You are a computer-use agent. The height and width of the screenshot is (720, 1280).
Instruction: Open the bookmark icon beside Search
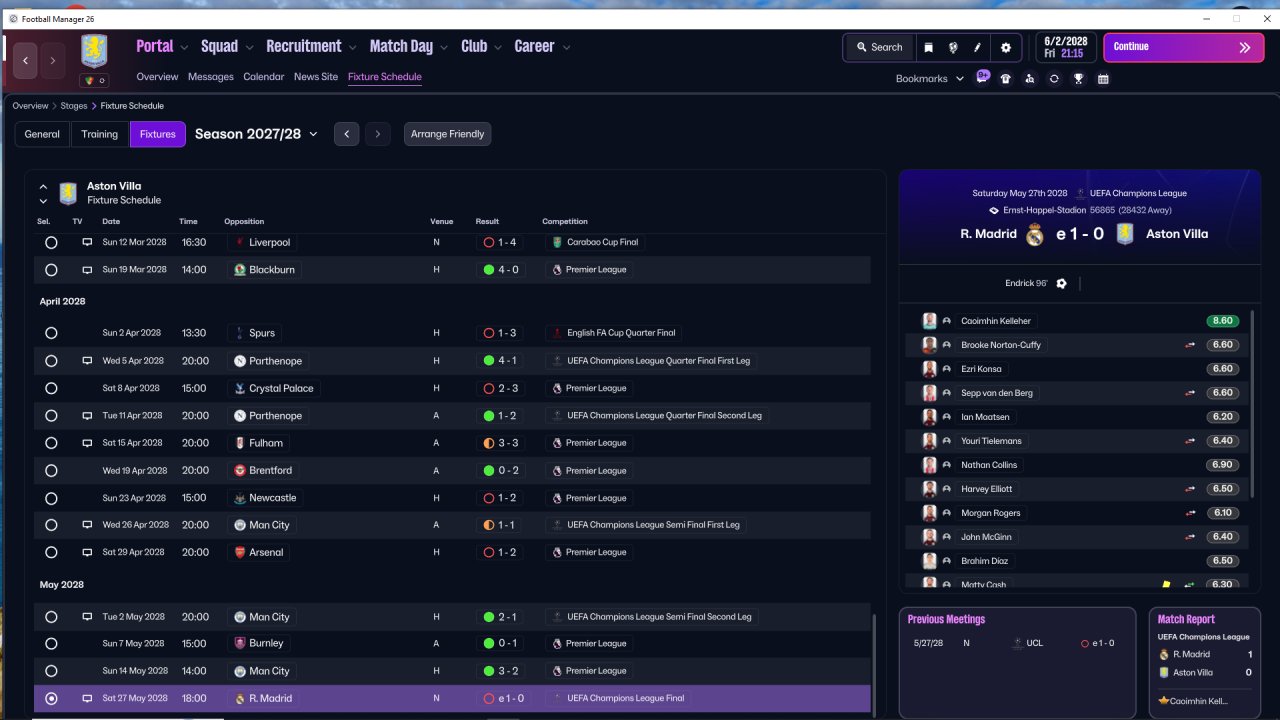point(929,47)
